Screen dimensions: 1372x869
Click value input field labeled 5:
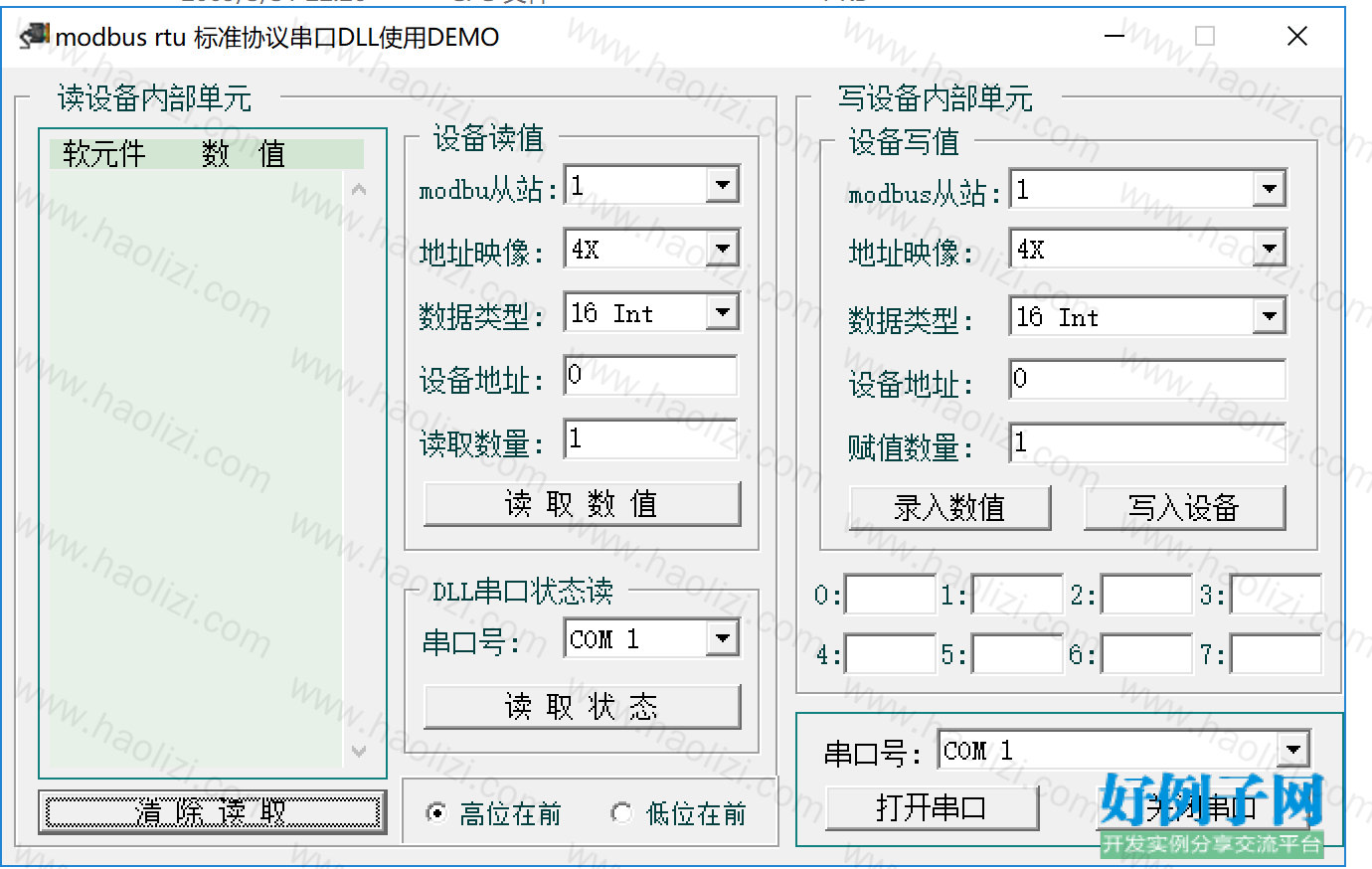[x=1017, y=654]
